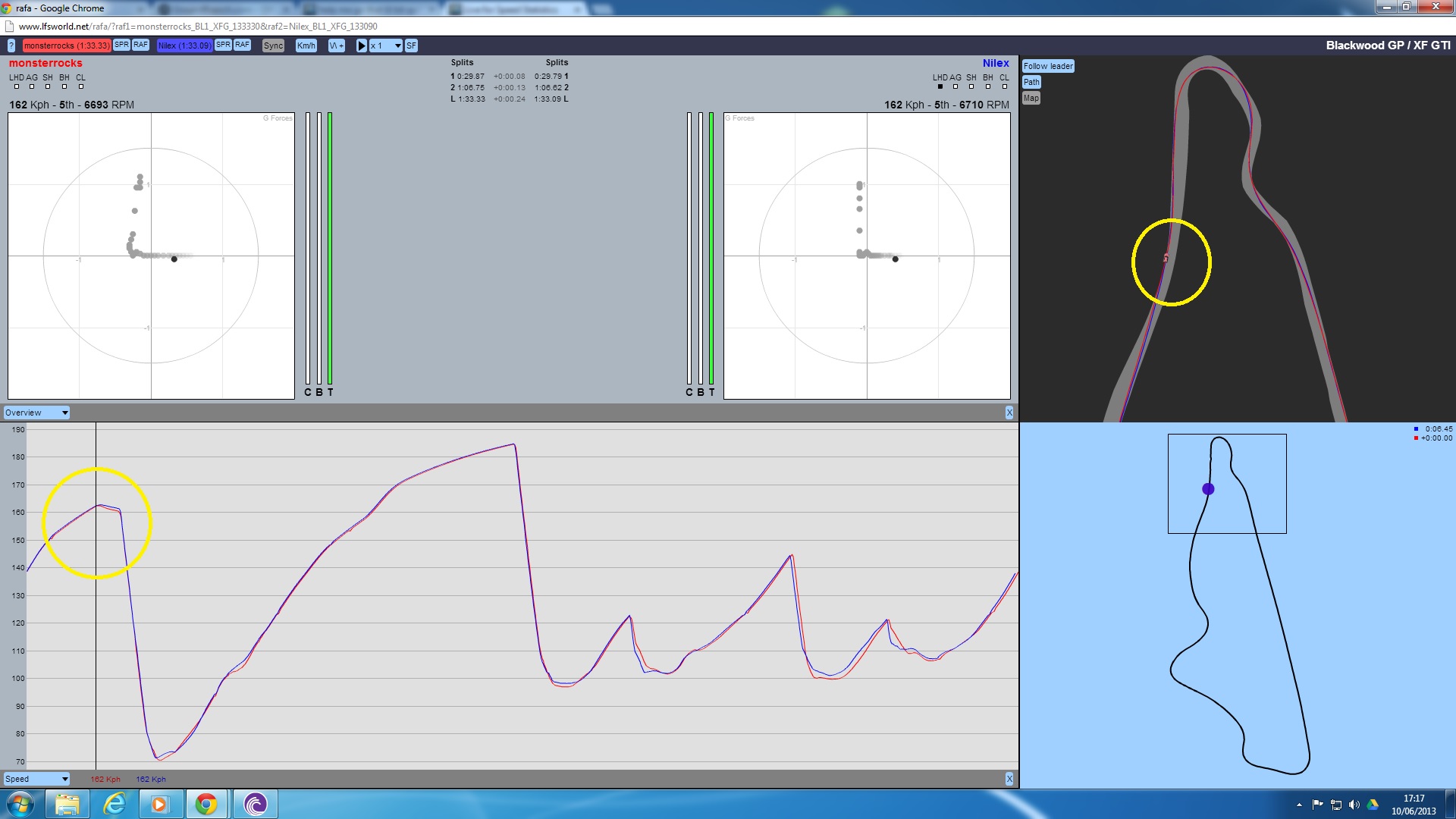Image resolution: width=1456 pixels, height=819 pixels.
Task: Close the Speed graph panel
Action: (1009, 779)
